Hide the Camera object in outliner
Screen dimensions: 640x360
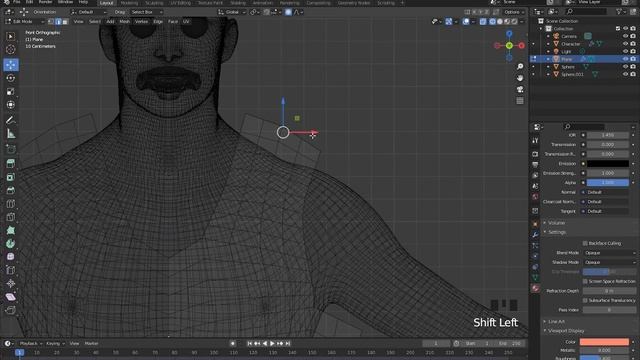625,36
